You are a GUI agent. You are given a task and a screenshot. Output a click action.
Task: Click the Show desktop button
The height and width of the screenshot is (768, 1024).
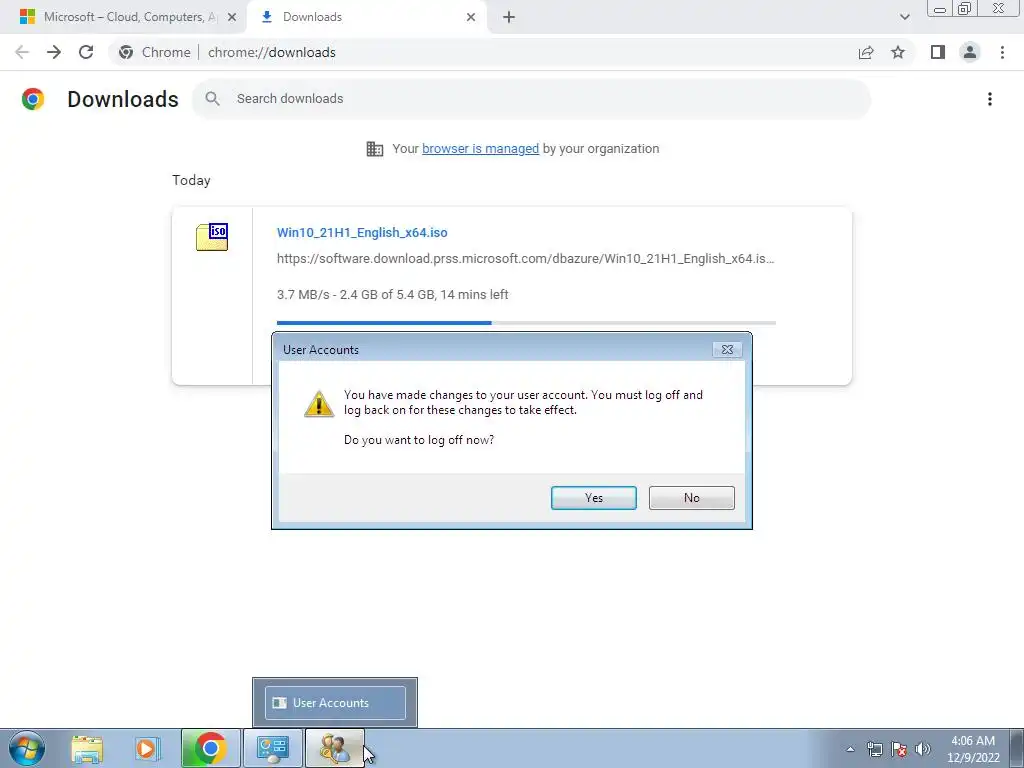[1017, 748]
